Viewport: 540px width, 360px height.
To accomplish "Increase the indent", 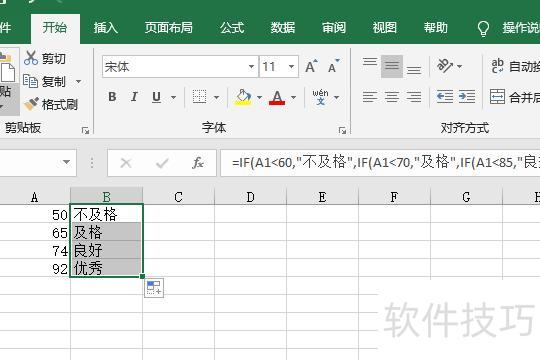I will [467, 97].
